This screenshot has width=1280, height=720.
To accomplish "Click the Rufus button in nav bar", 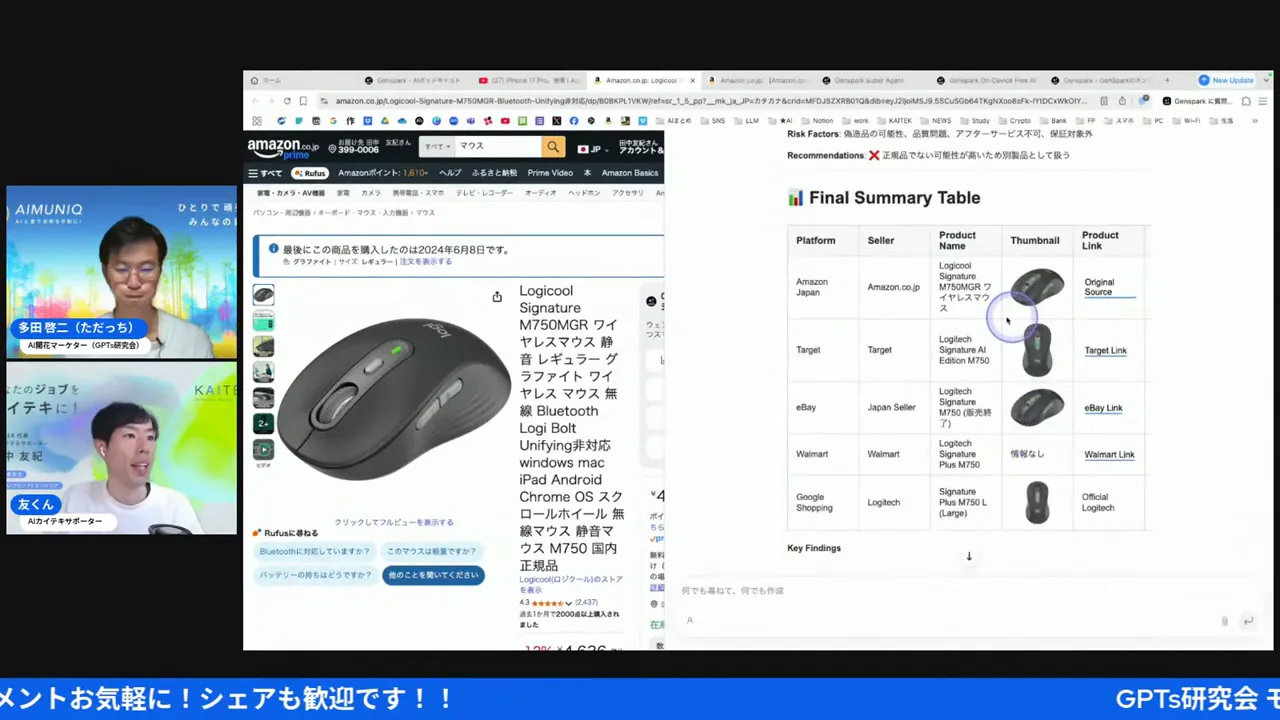I will [x=310, y=173].
